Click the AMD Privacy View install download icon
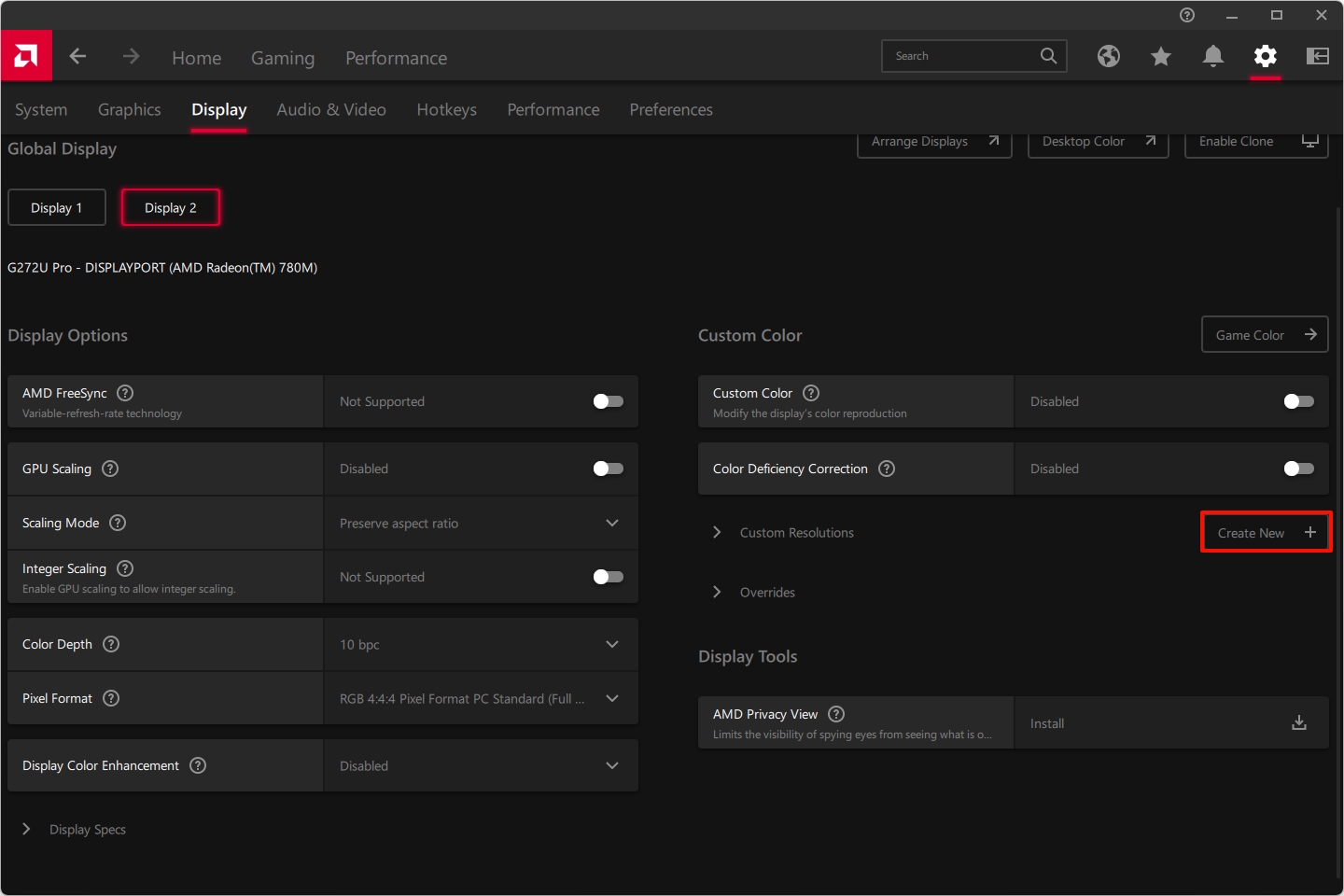This screenshot has width=1344, height=896. (x=1298, y=722)
